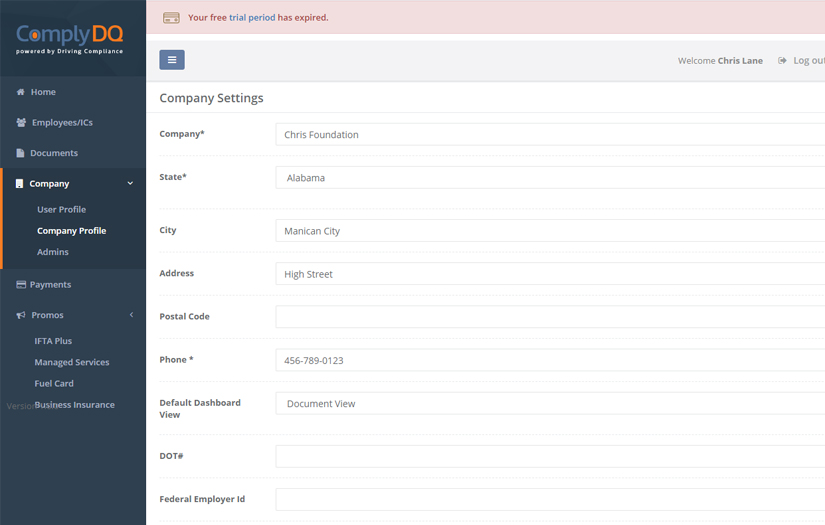Click the Company Settings heading
This screenshot has height=525, width=825.
pyautogui.click(x=212, y=98)
